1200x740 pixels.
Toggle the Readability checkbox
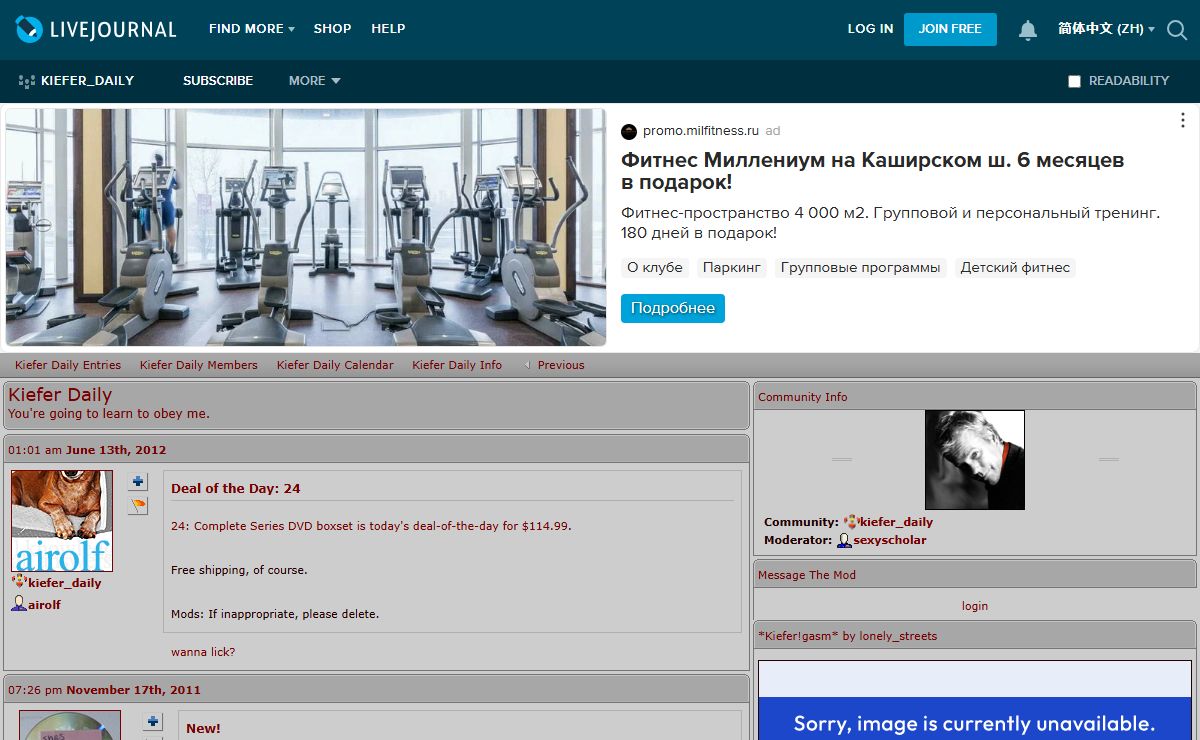coord(1074,81)
